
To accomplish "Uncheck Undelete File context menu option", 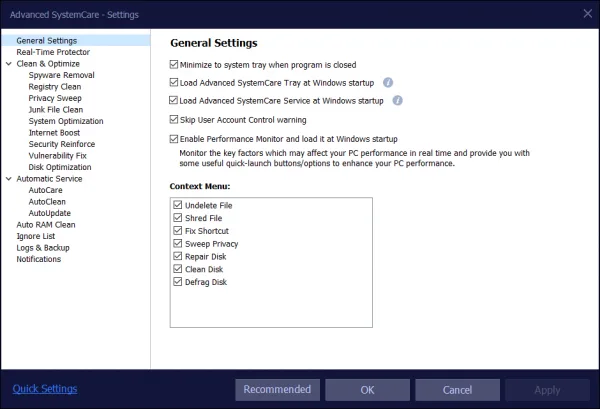I will tap(178, 205).
